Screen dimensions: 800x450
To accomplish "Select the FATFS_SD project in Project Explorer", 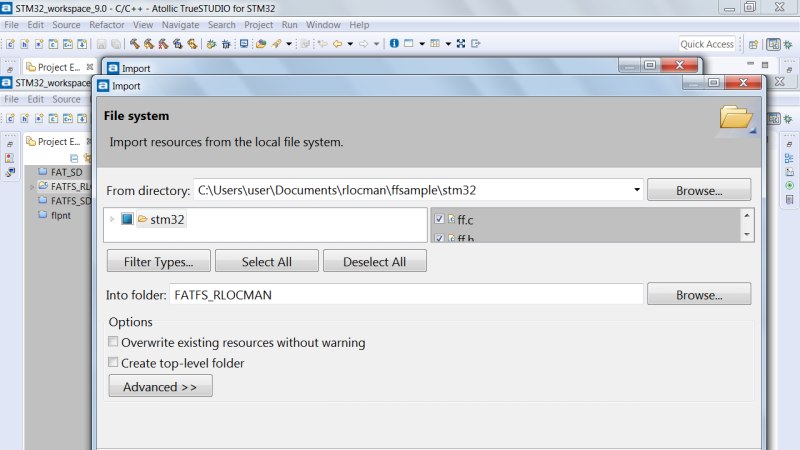I will [70, 201].
